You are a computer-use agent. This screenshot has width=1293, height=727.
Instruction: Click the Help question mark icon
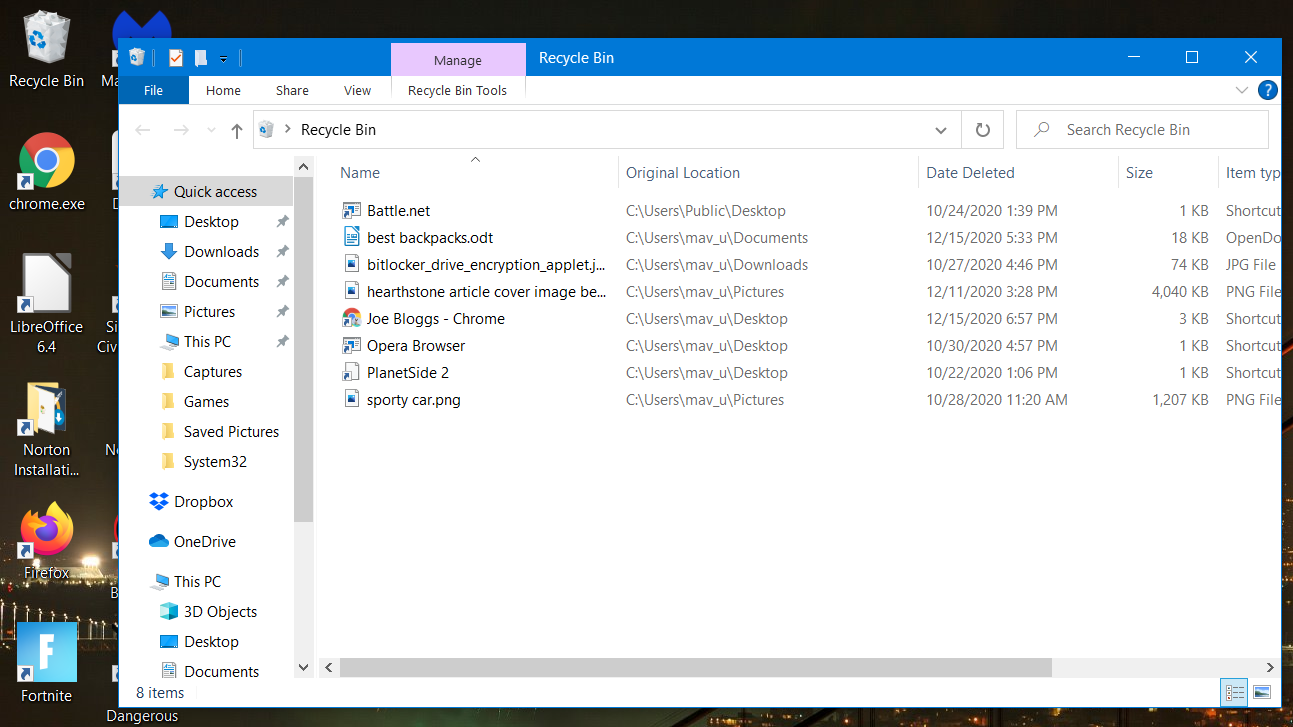[x=1268, y=90]
